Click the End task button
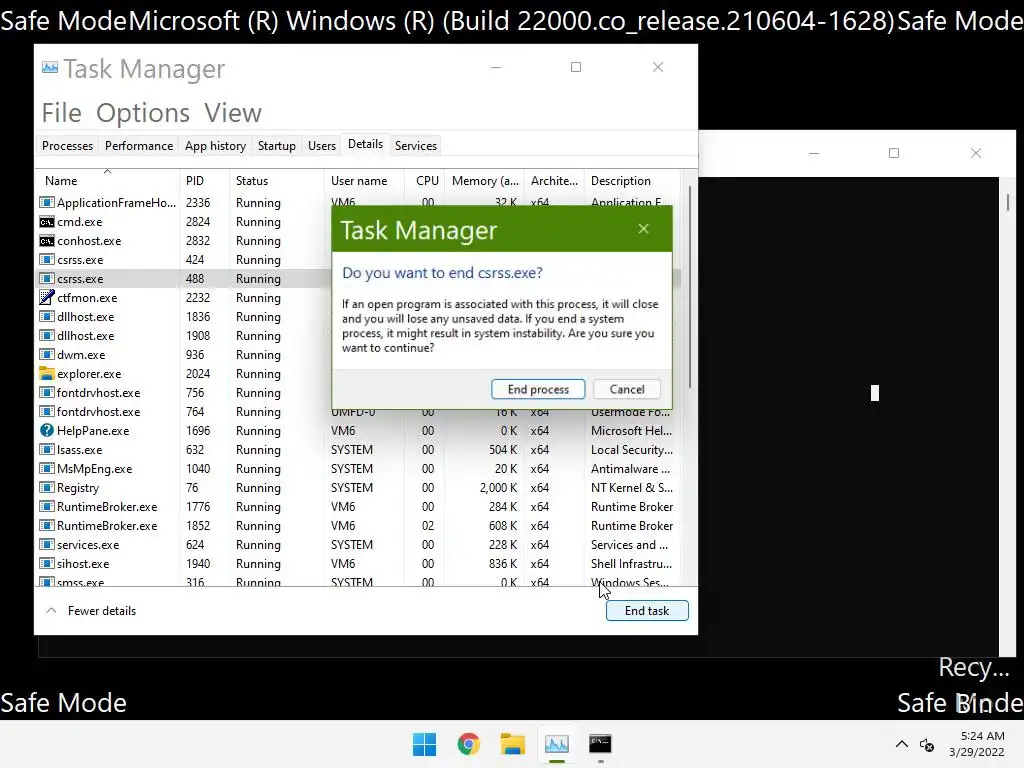 point(647,611)
